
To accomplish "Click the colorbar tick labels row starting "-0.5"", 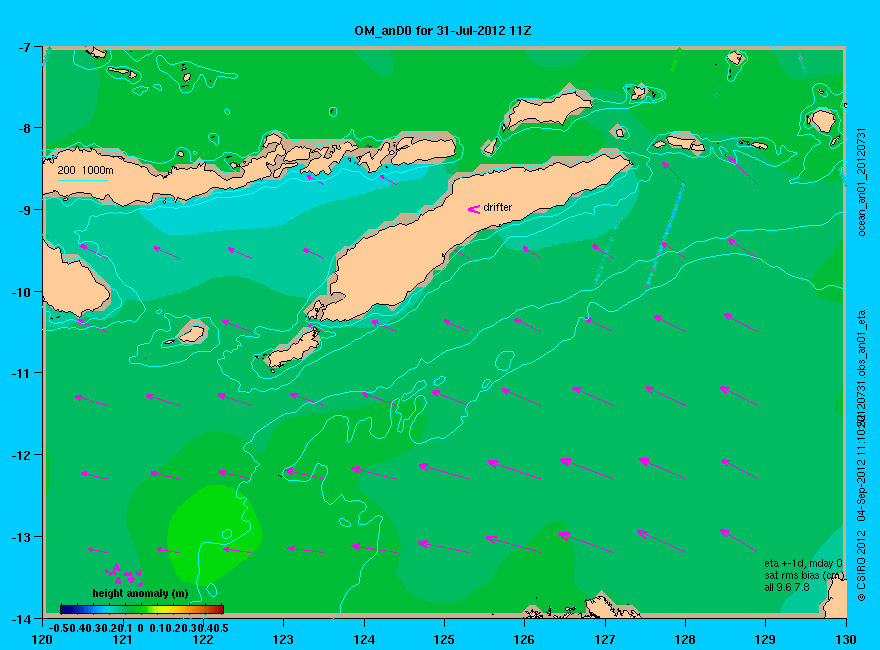I will pyautogui.click(x=139, y=628).
